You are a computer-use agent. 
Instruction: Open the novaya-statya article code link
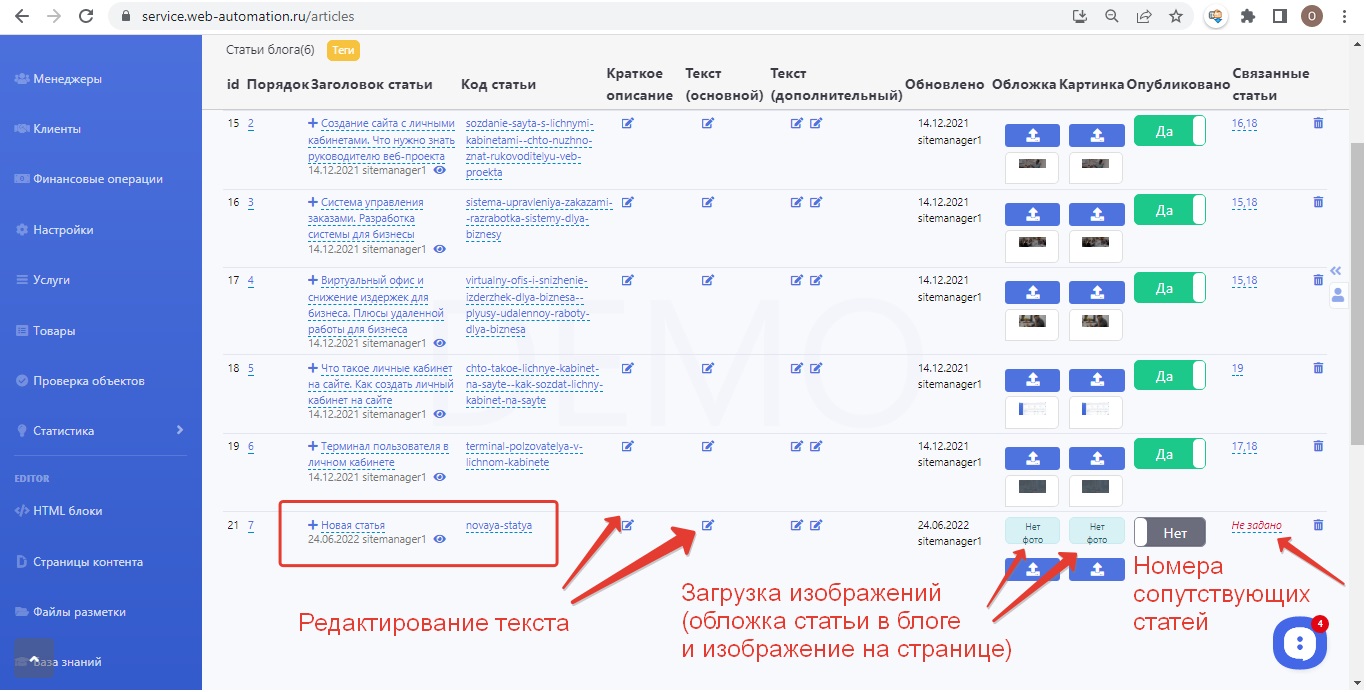[x=498, y=525]
